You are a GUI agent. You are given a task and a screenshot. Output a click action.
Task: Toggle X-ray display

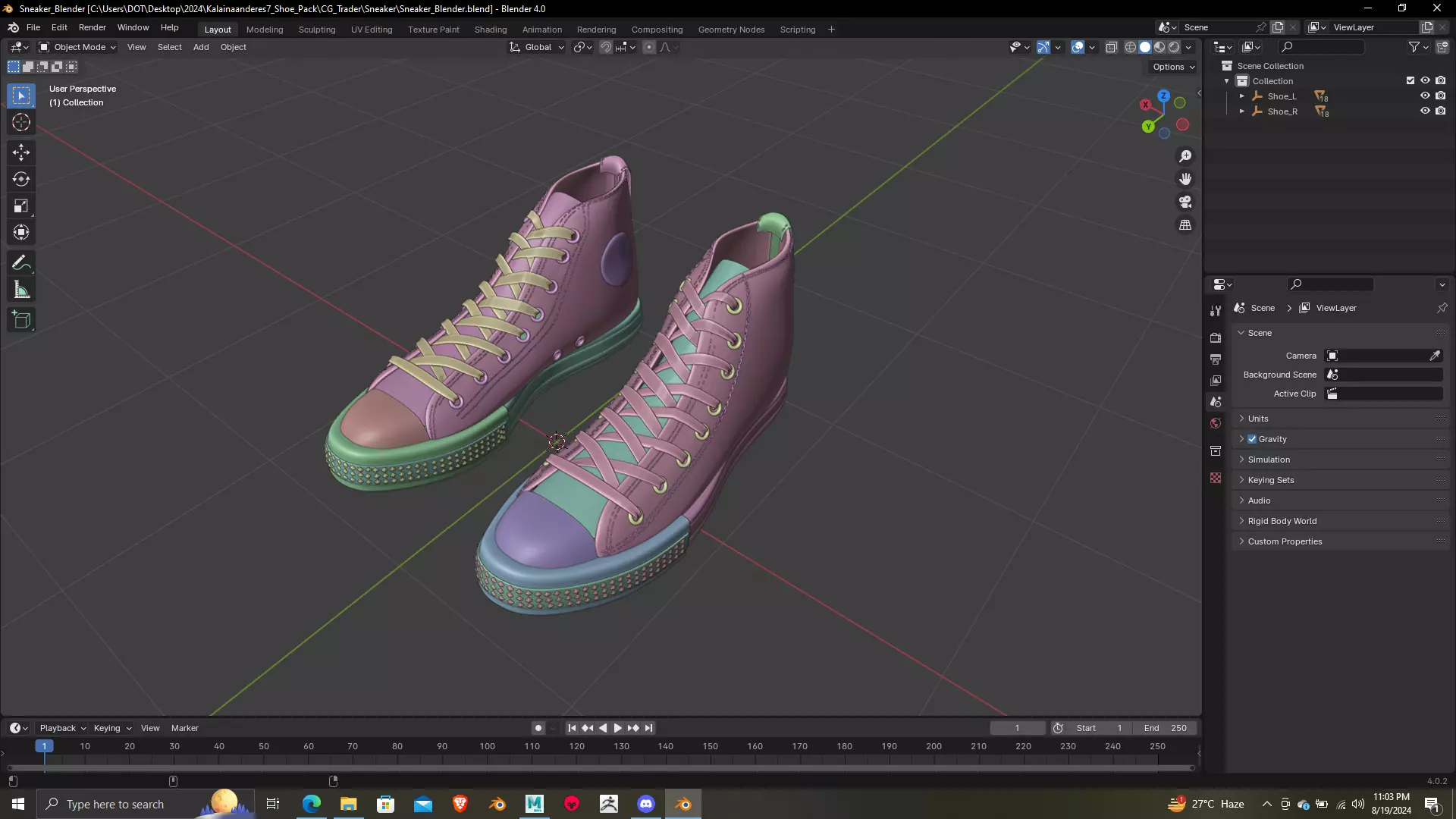click(x=1112, y=47)
